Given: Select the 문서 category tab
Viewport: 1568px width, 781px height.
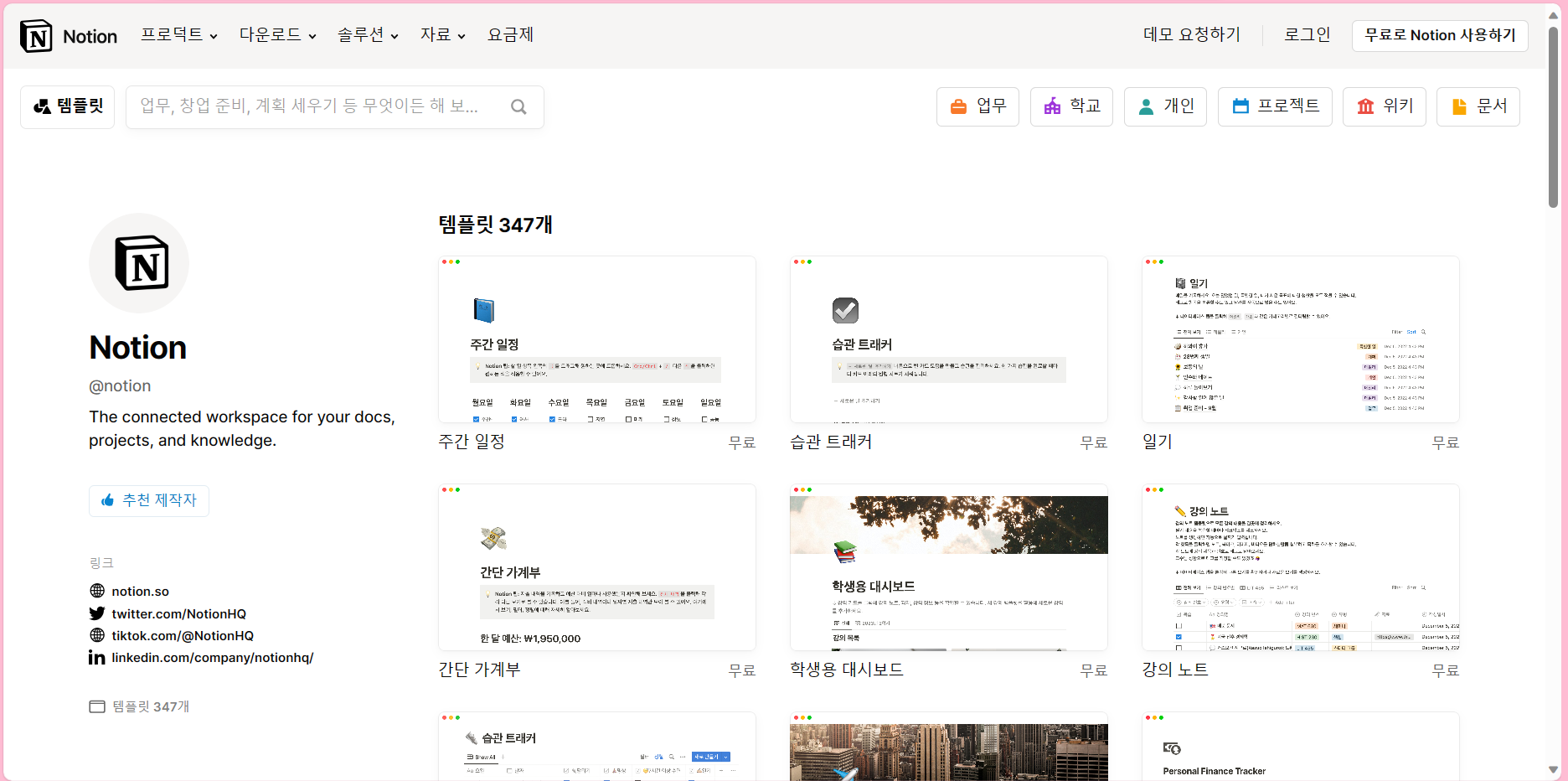Looking at the screenshot, I should click(1478, 106).
